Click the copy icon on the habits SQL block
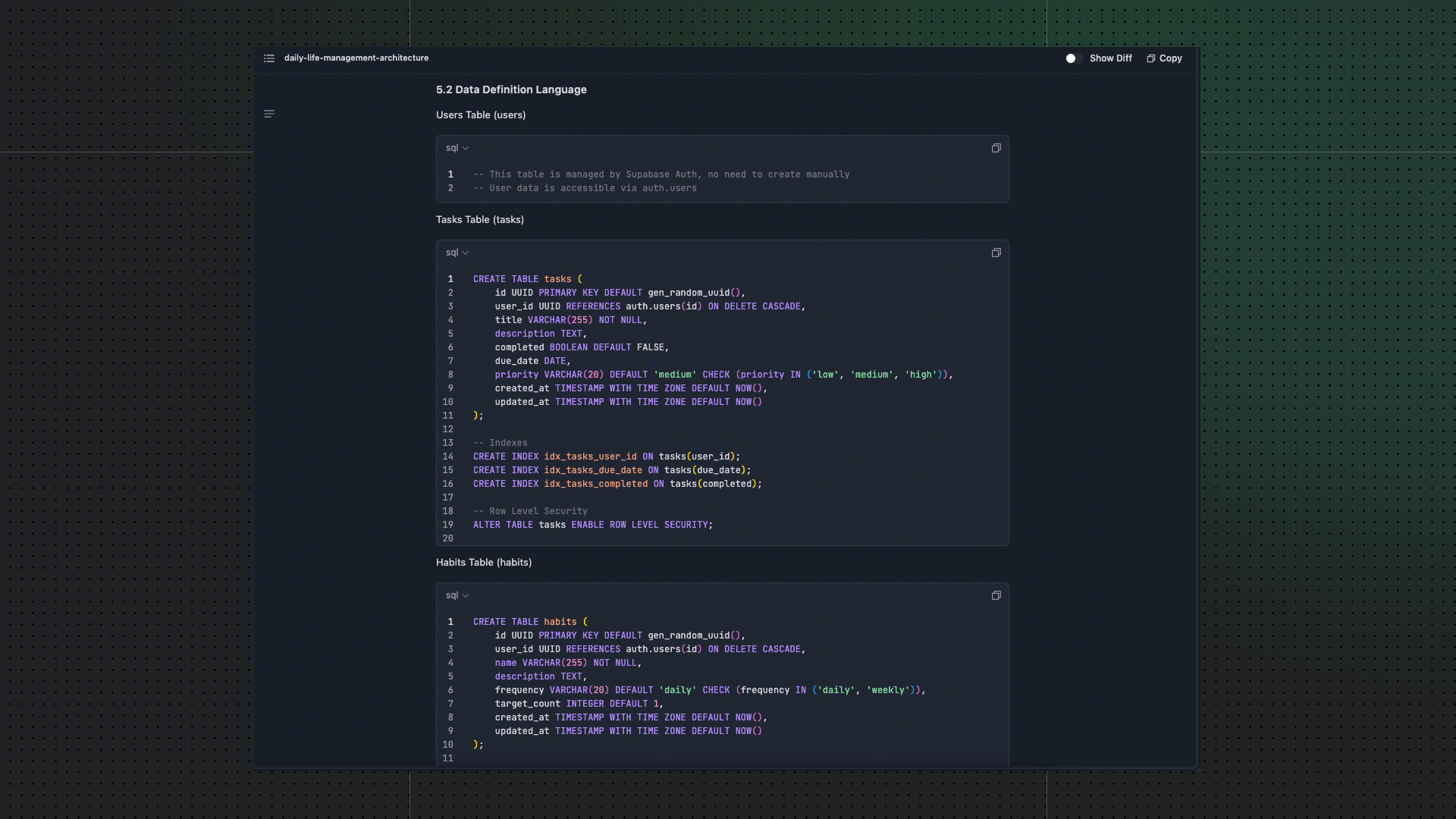The width and height of the screenshot is (1456, 819). tap(996, 595)
